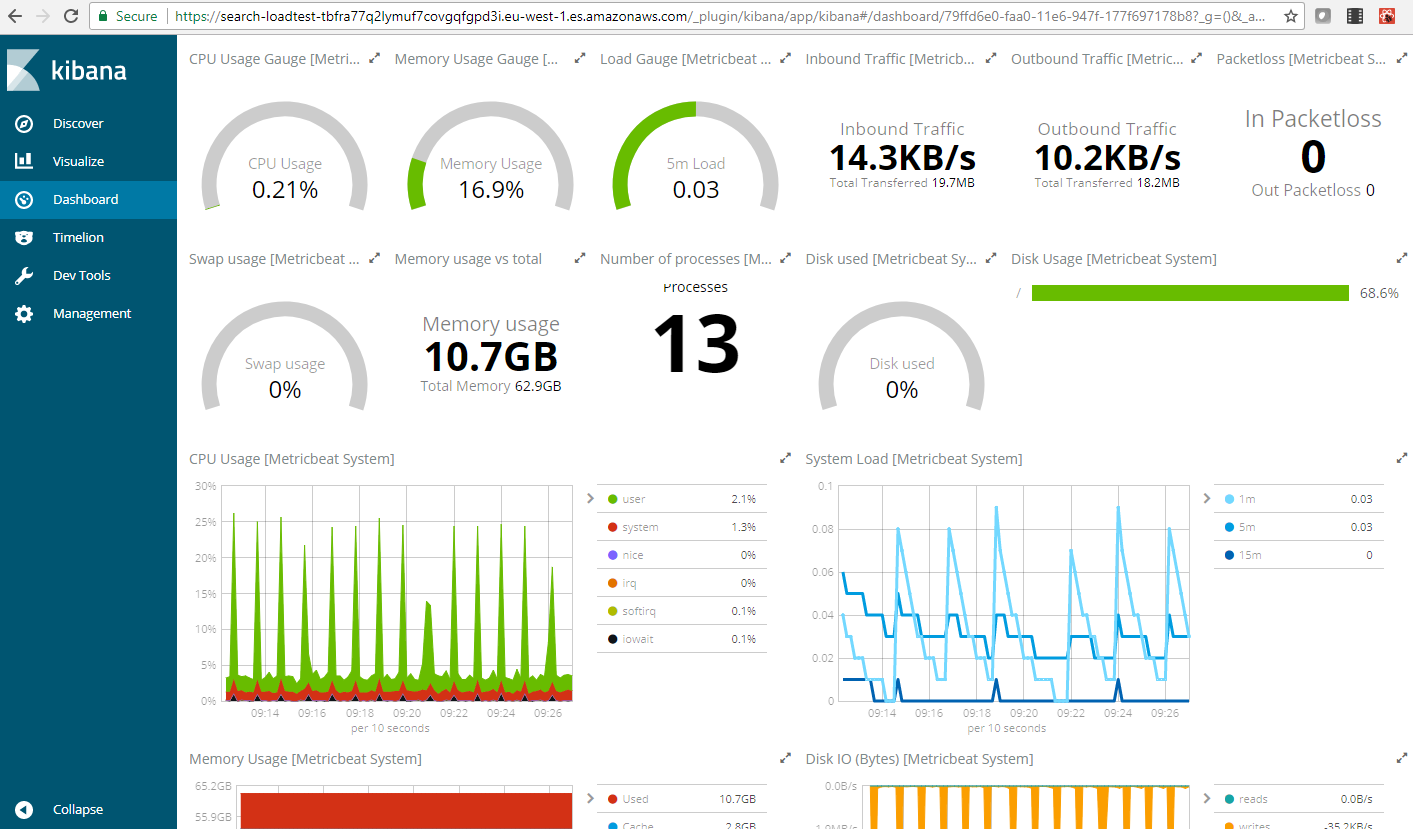This screenshot has height=829, width=1413.
Task: Toggle the irq series in CPU legend
Action: coord(682,583)
